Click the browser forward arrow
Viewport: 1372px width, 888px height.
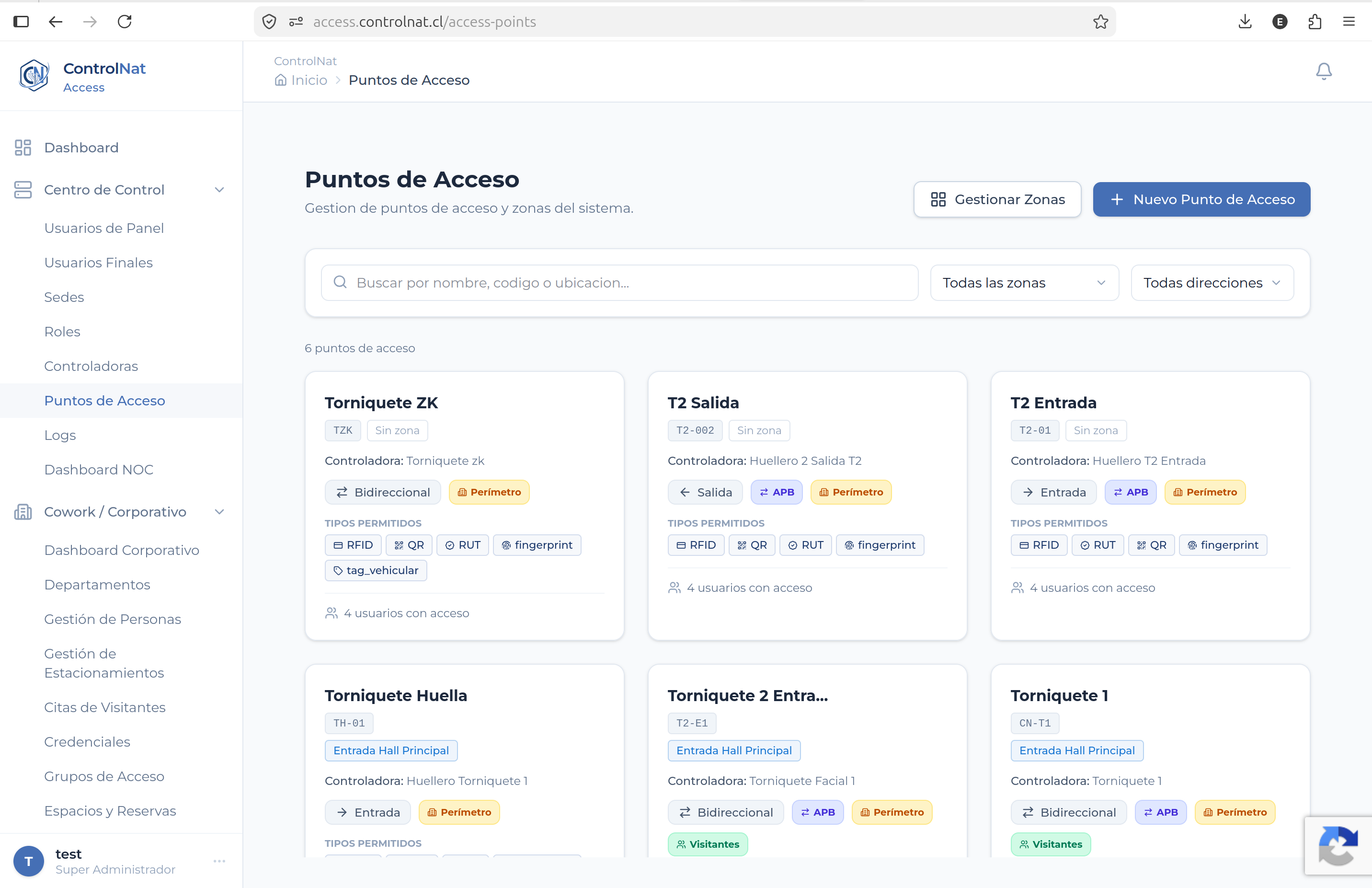pos(90,22)
